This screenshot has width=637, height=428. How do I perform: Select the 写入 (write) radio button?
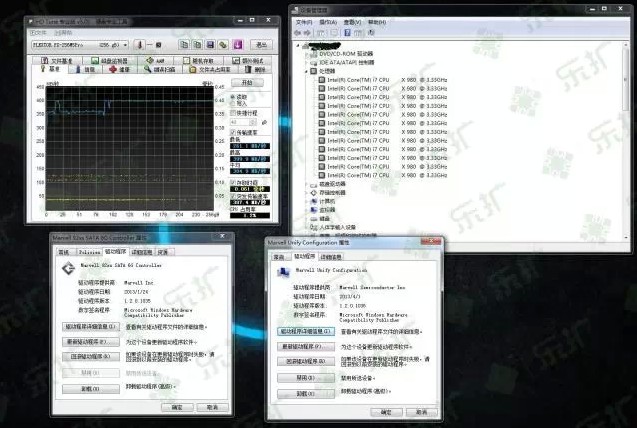tap(233, 104)
